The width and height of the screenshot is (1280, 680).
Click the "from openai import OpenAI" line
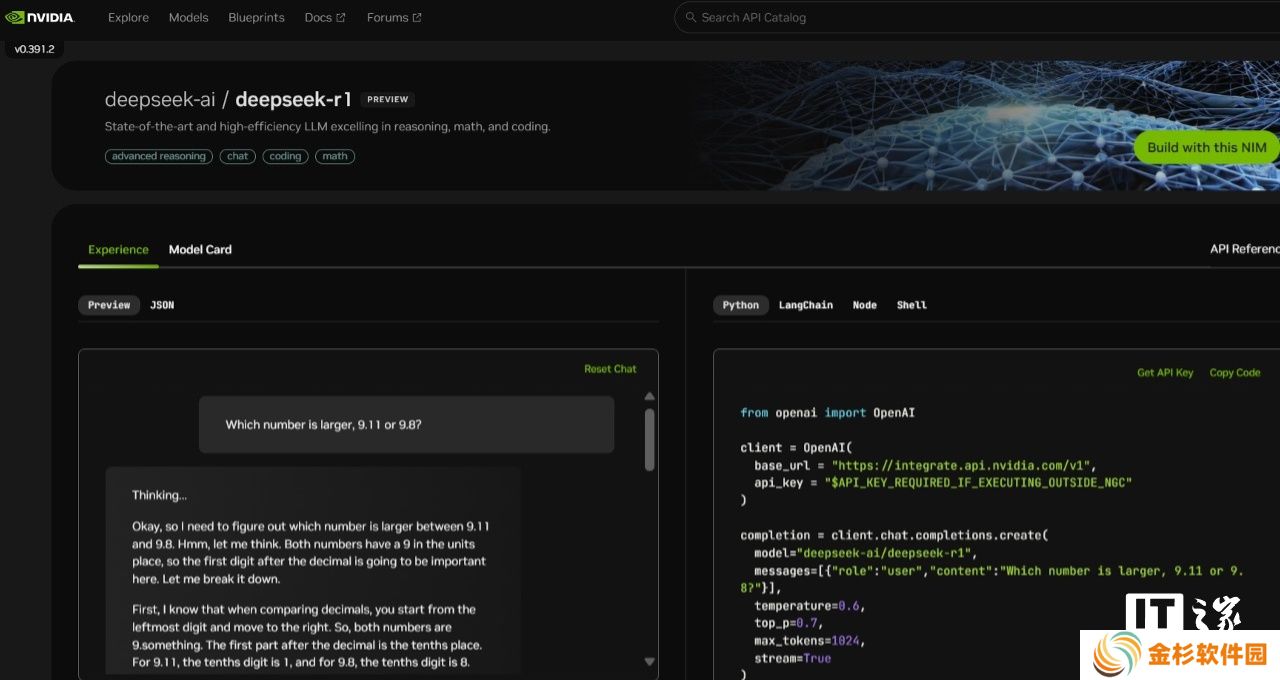coord(827,413)
